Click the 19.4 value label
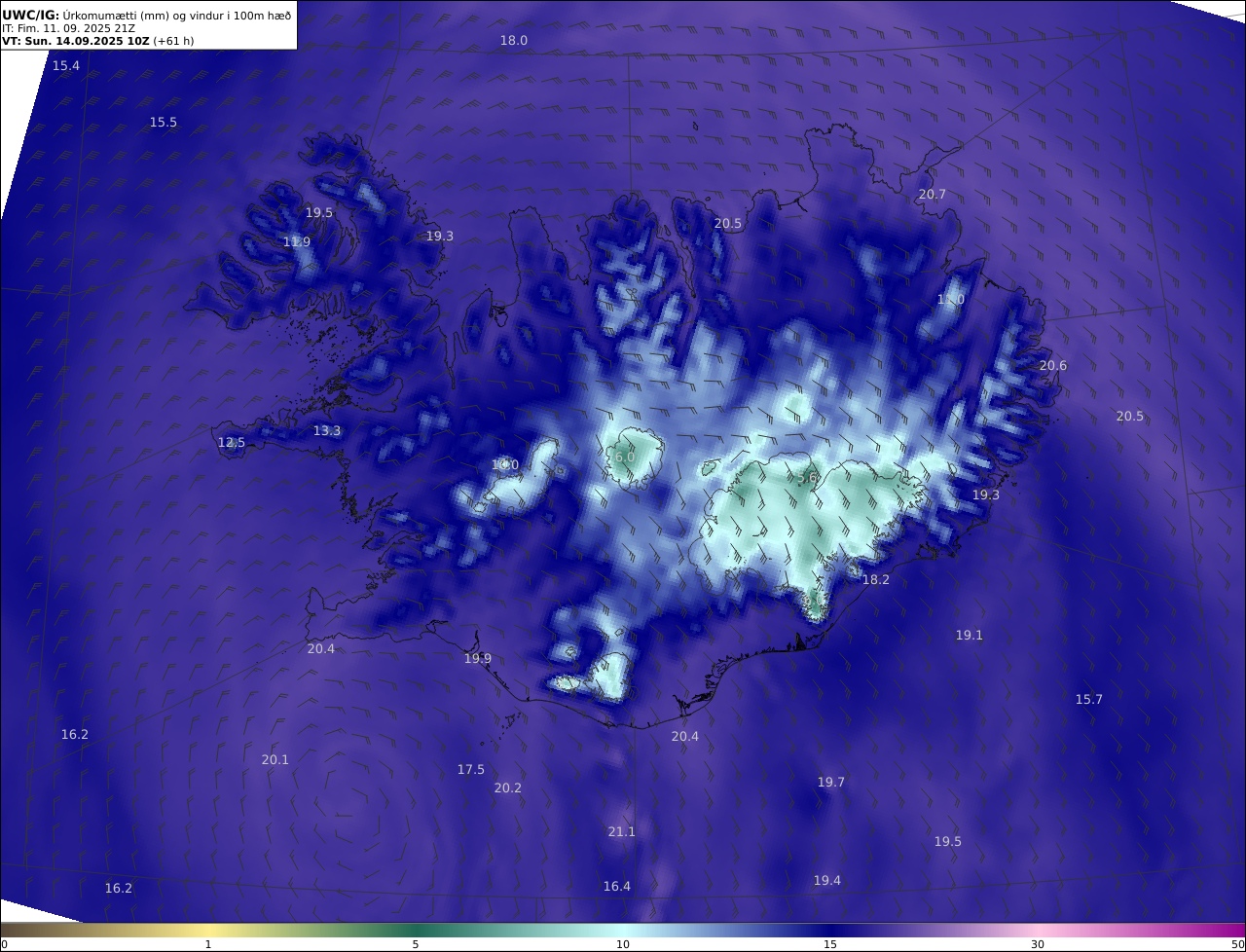Screen dimensions: 1246x952 [827, 880]
